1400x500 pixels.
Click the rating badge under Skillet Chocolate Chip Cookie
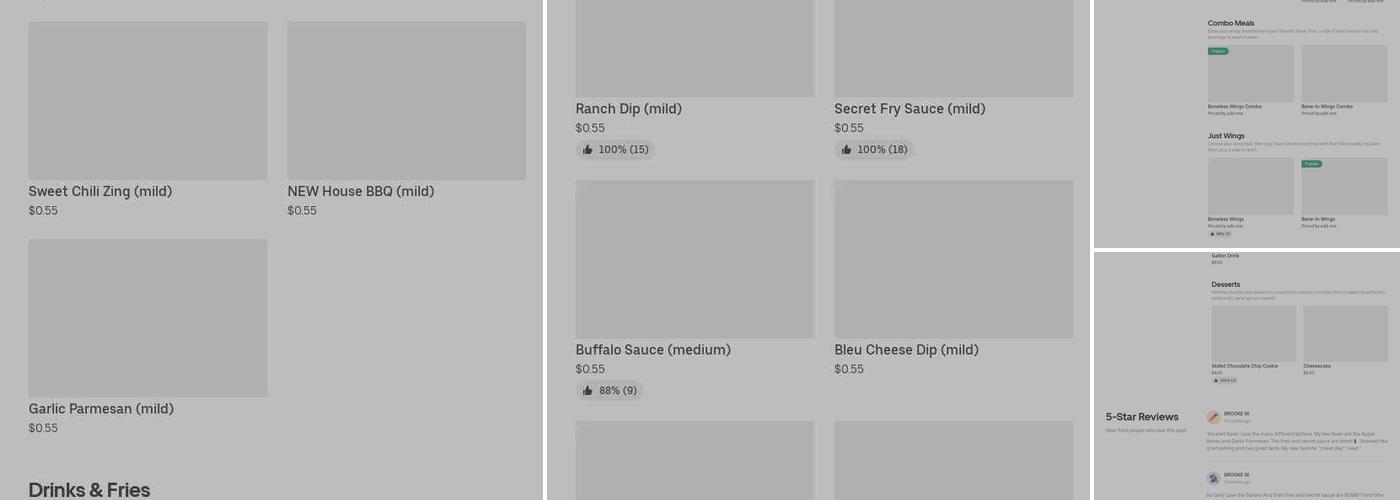pyautogui.click(x=1225, y=380)
